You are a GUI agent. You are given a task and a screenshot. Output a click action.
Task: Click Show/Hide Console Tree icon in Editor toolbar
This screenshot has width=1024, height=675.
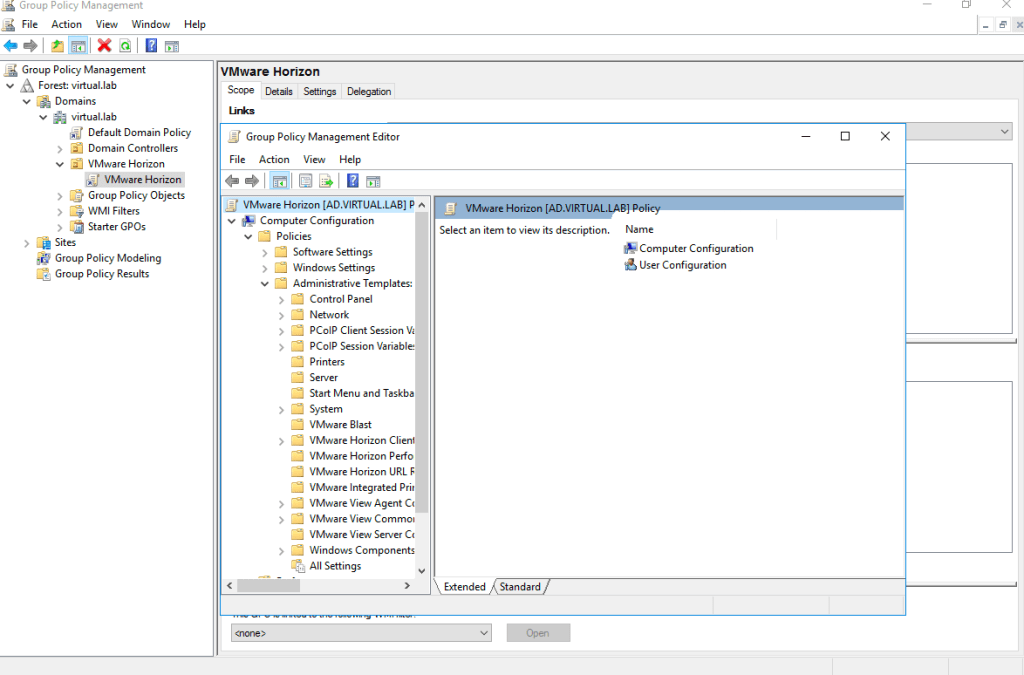click(x=280, y=181)
